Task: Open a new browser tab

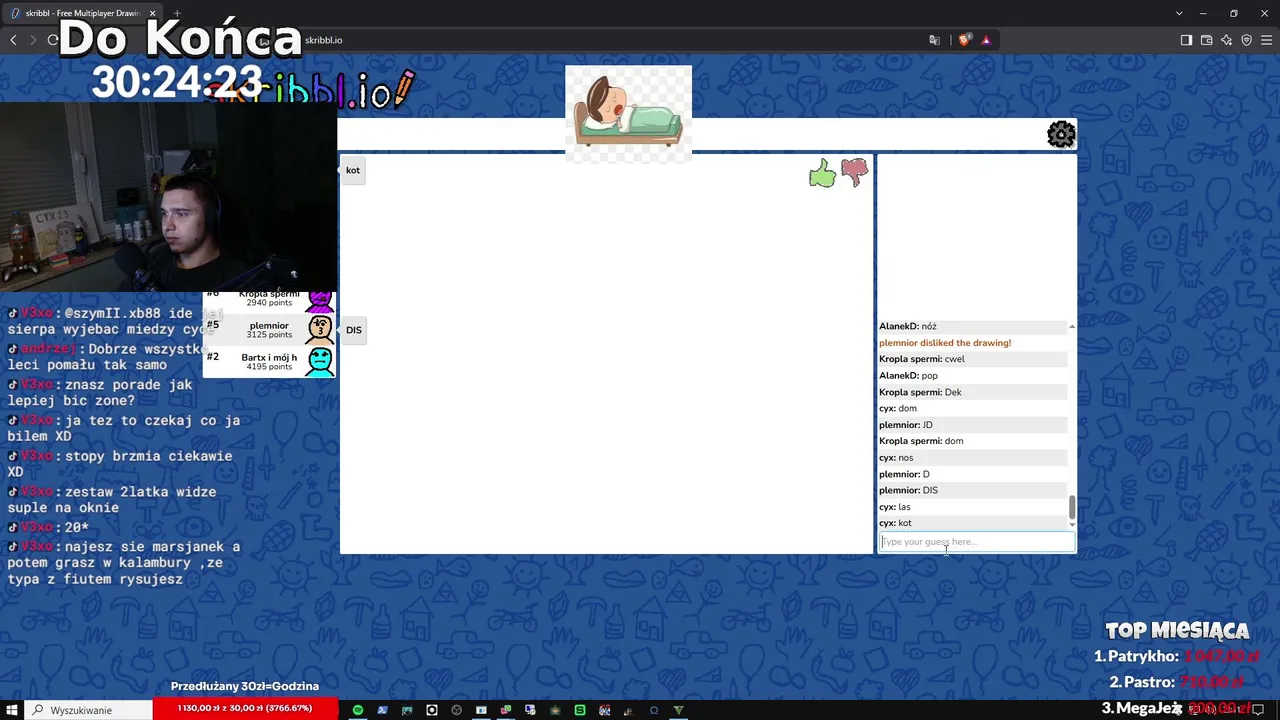Action: click(177, 13)
